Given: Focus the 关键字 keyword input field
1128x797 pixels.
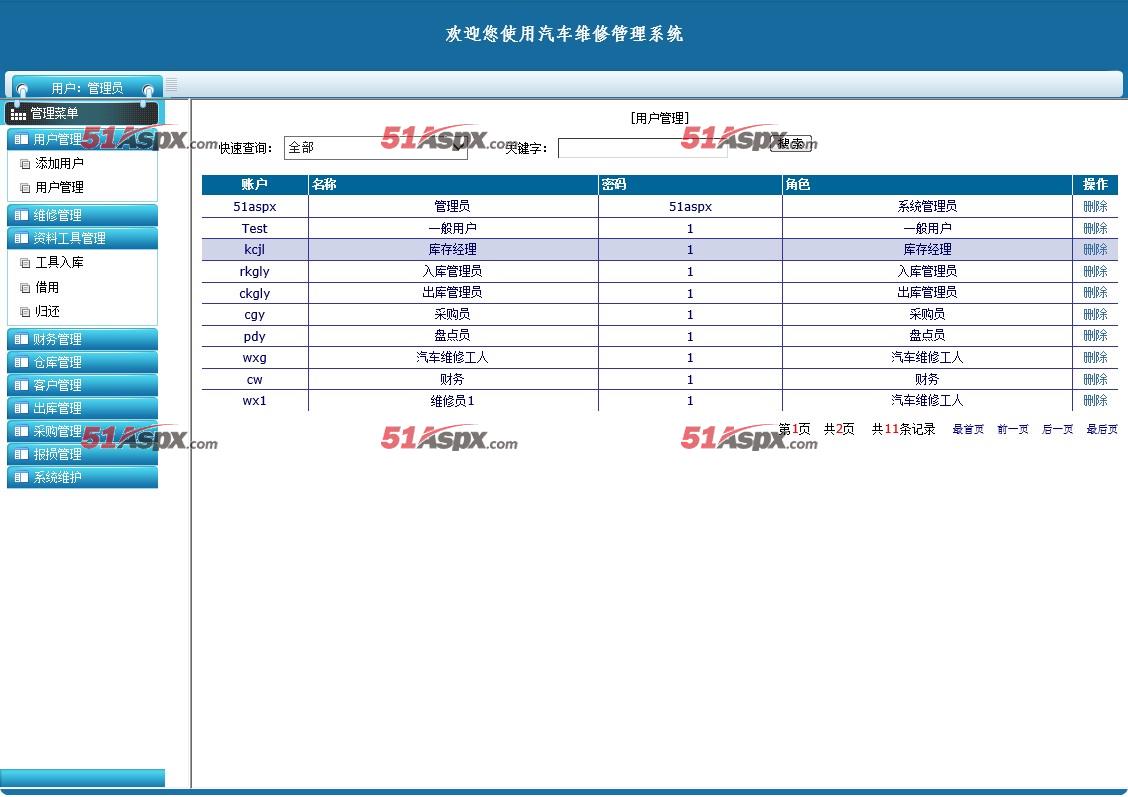Looking at the screenshot, I should pyautogui.click(x=642, y=148).
